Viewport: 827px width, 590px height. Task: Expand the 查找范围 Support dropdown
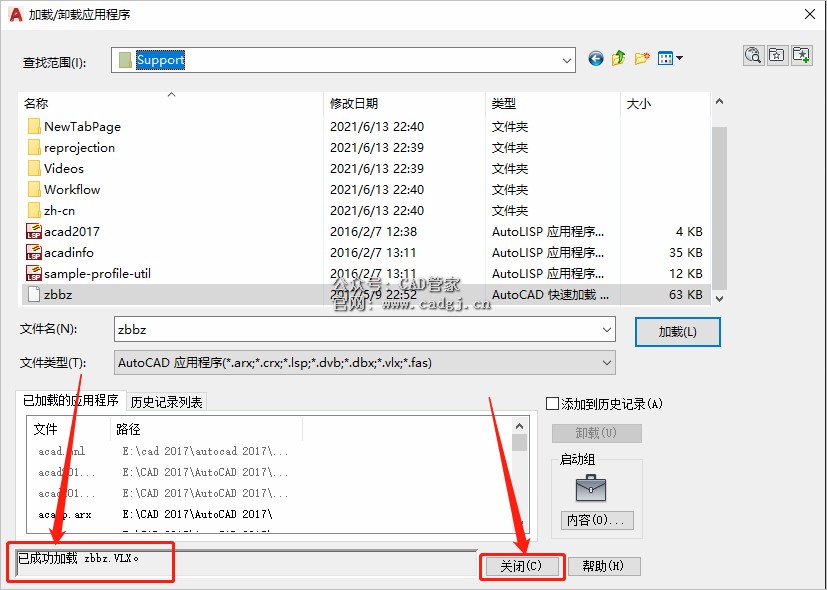(x=567, y=60)
